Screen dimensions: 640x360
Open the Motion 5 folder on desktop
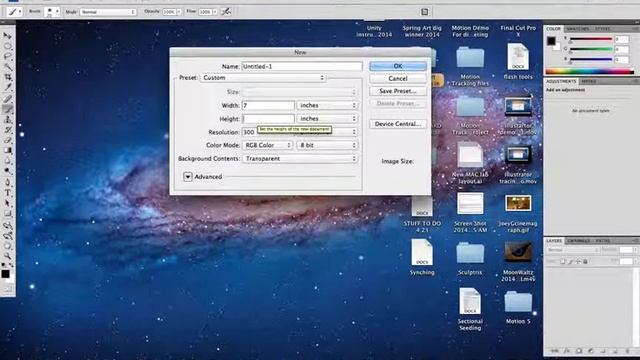pyautogui.click(x=518, y=307)
